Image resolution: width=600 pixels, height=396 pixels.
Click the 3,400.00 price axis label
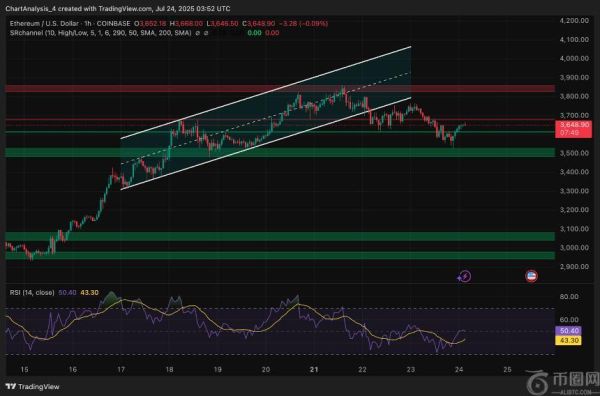[x=574, y=172]
